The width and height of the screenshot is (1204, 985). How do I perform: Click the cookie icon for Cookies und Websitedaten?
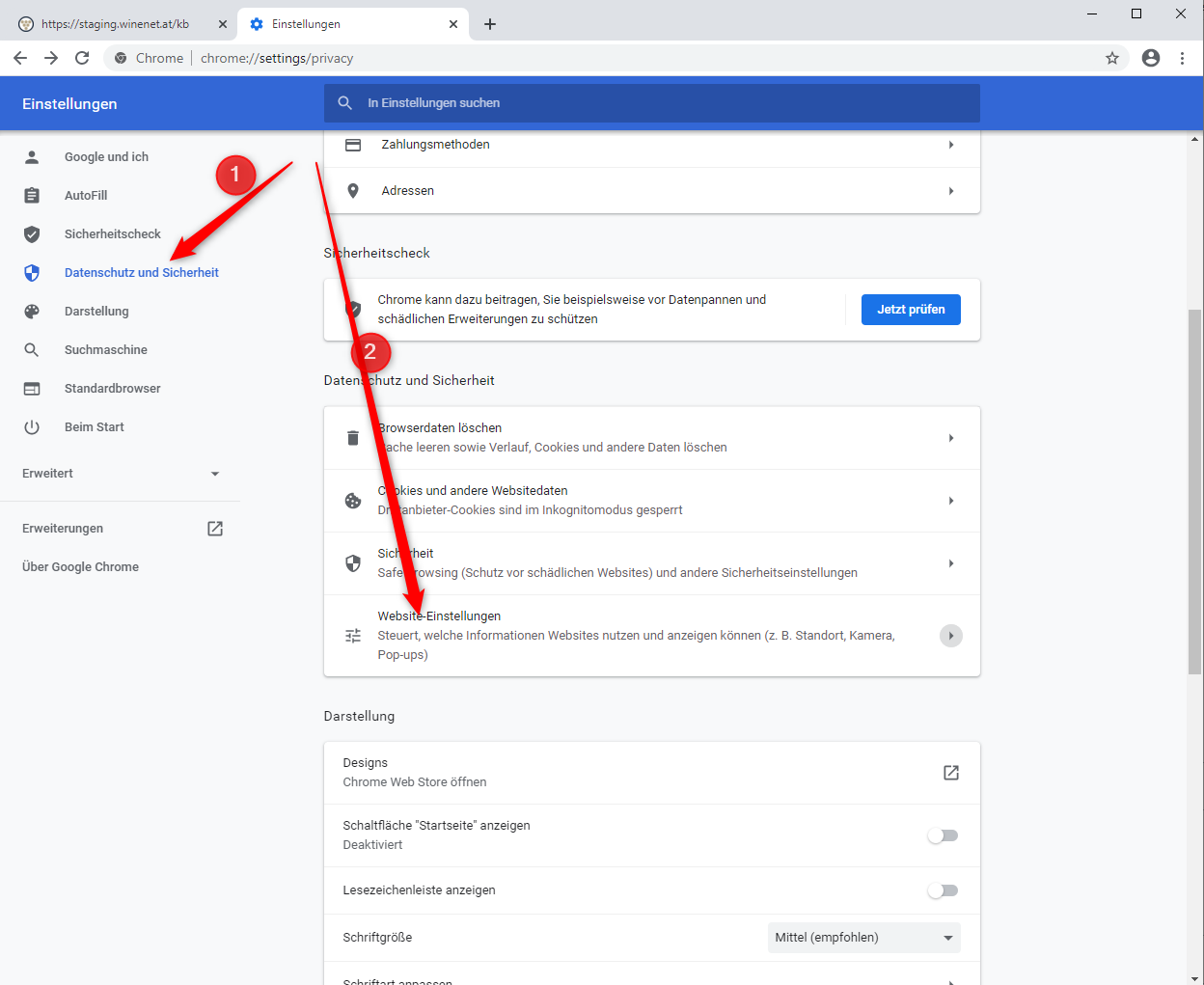tap(353, 501)
